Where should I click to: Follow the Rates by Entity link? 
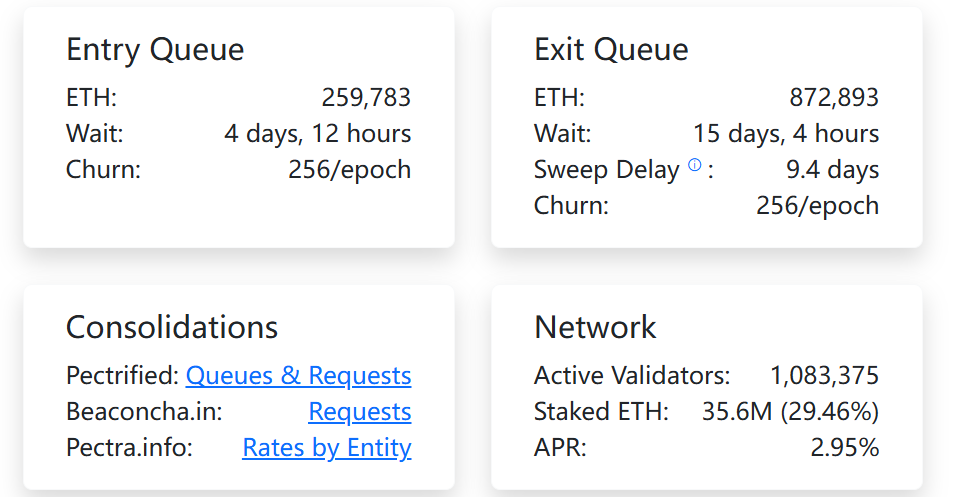point(326,448)
